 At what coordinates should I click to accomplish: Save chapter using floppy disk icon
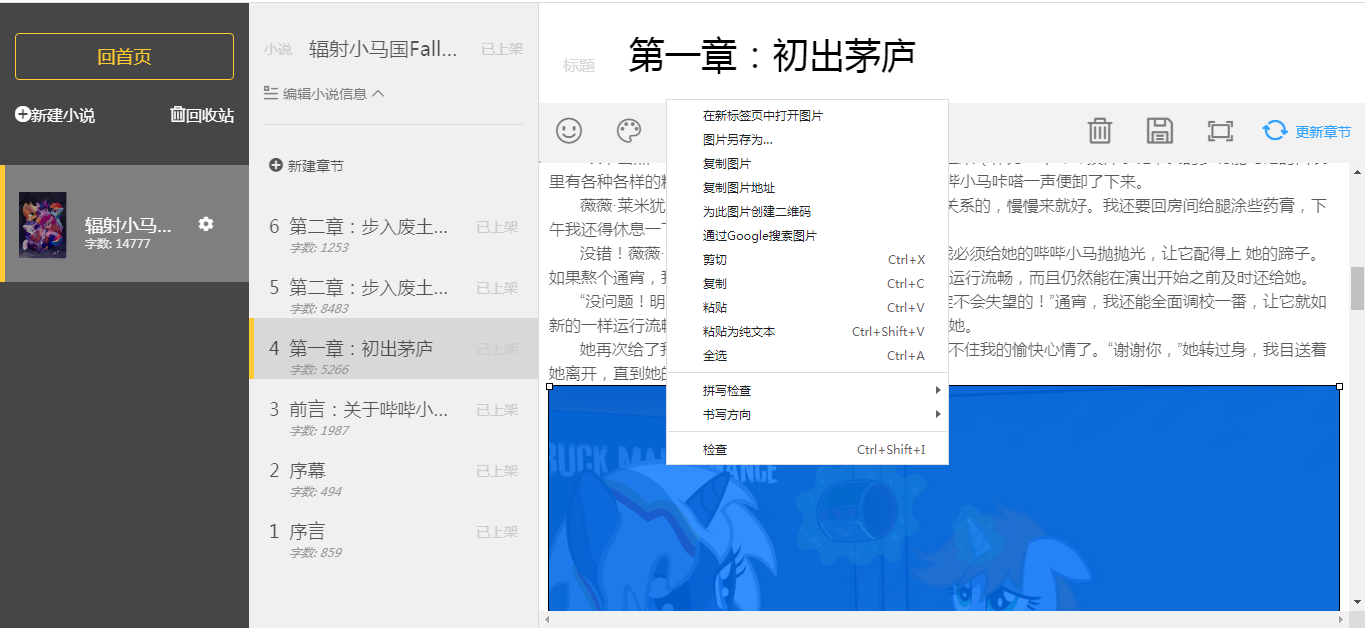click(x=1159, y=130)
